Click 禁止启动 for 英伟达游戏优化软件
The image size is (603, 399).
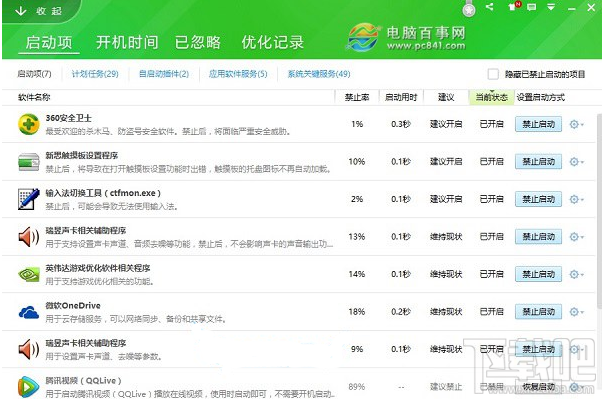pyautogui.click(x=538, y=274)
